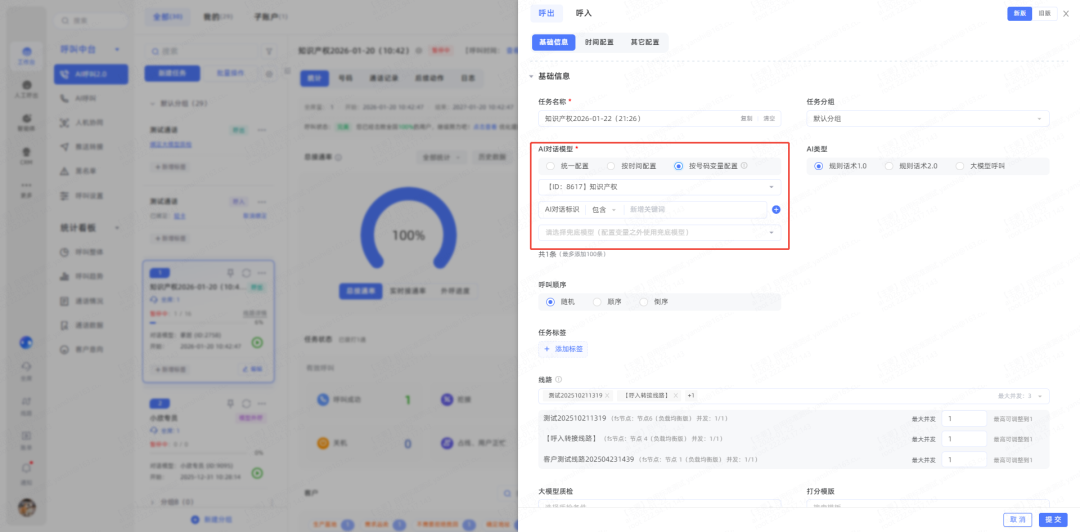This screenshot has height=532, width=1080.
Task: Click 复制 in the task name field
Action: pos(746,118)
